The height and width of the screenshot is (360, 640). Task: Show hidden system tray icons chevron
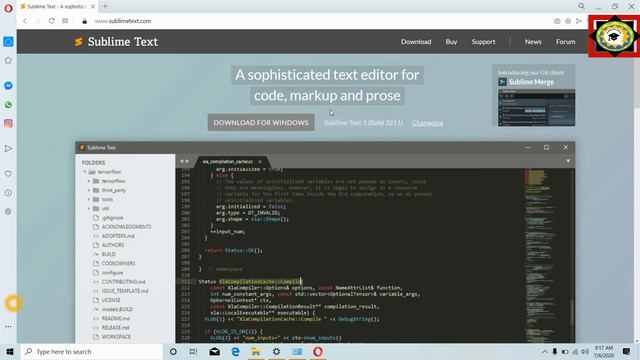coord(544,351)
